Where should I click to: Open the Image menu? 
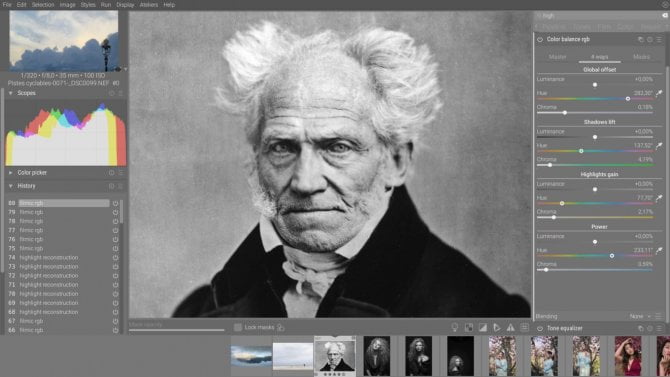67,5
